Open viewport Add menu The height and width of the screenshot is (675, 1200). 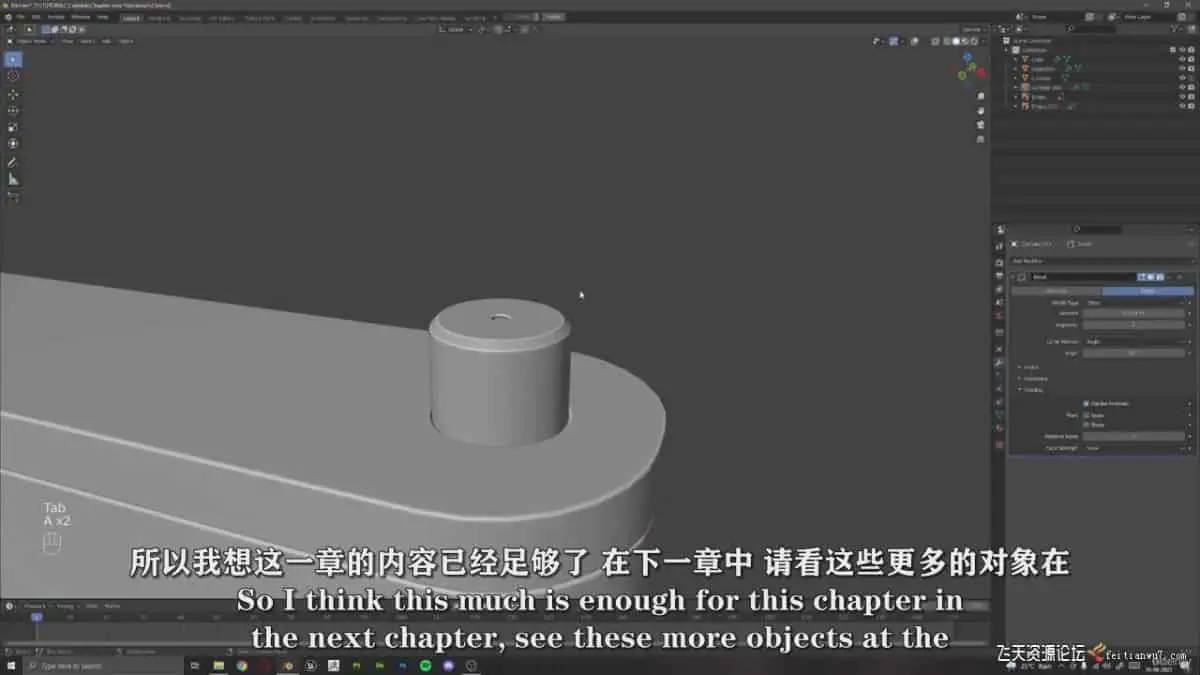pyautogui.click(x=106, y=41)
